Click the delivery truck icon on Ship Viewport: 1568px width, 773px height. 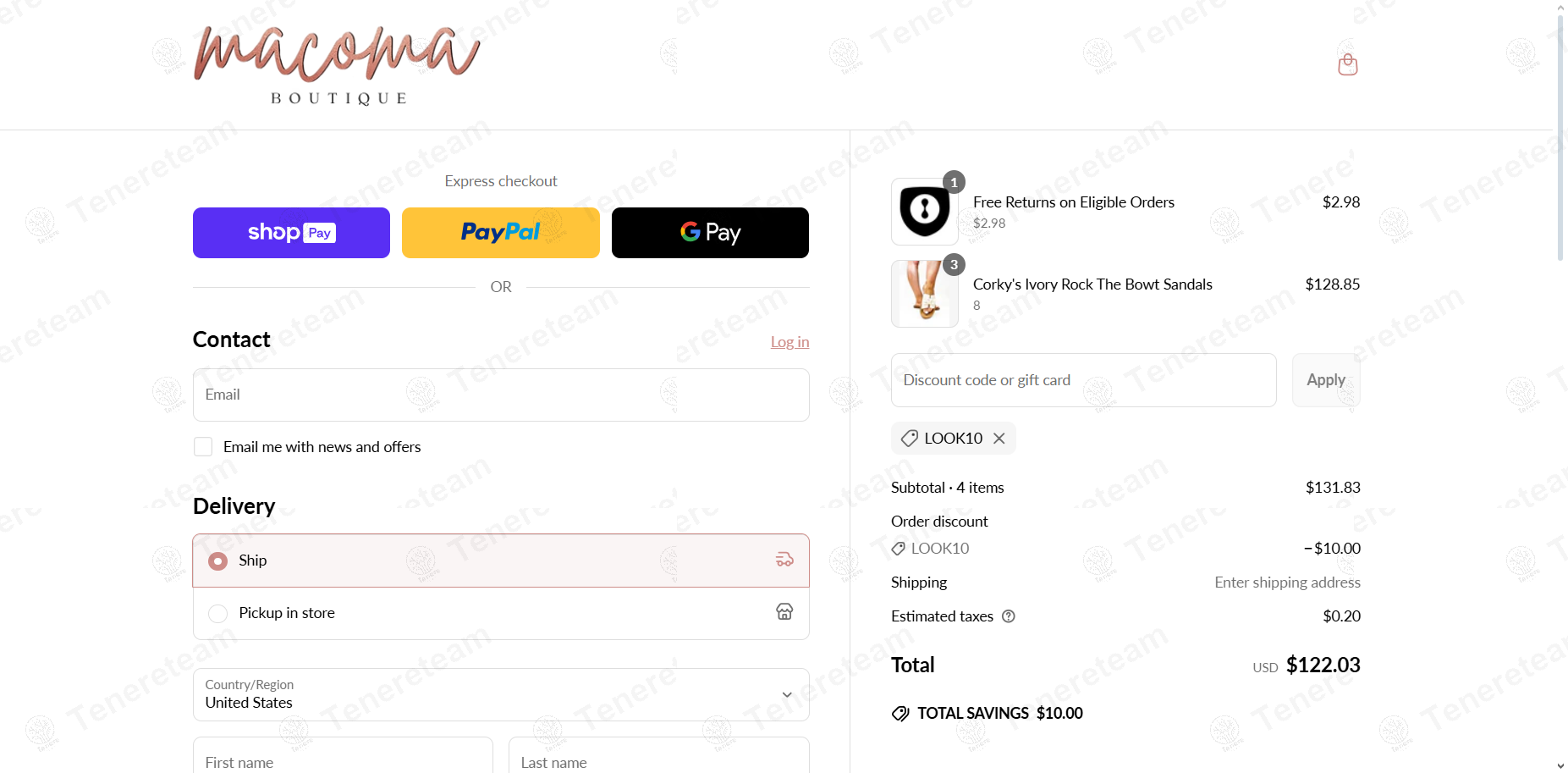(x=784, y=560)
